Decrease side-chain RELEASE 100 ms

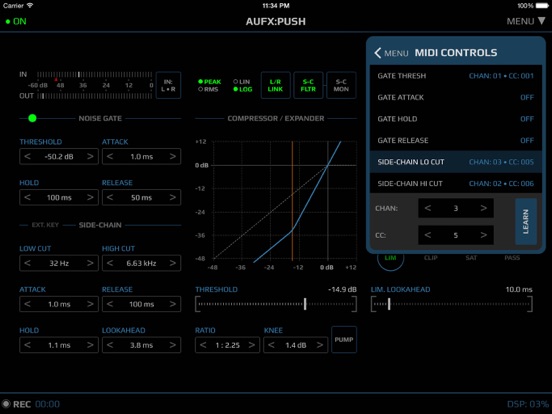point(110,304)
